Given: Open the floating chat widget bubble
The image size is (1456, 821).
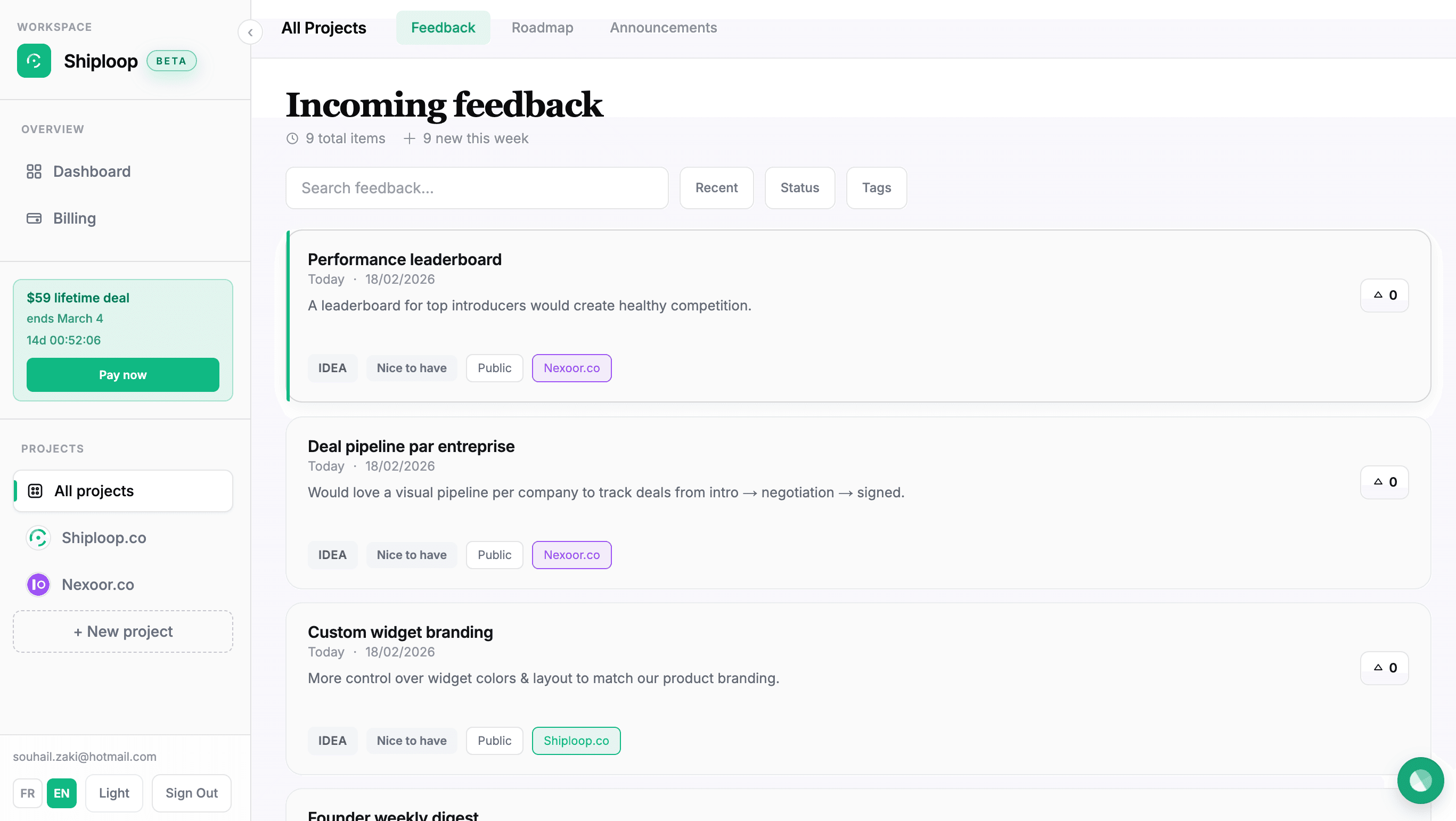Looking at the screenshot, I should pos(1420,781).
